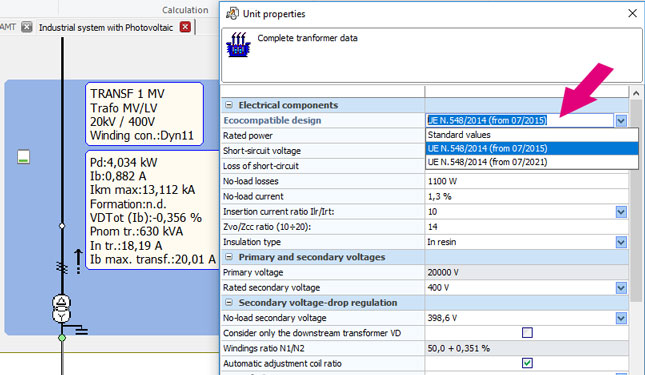Click the scrollbar up arrow in properties
This screenshot has width=645, height=375.
[636, 93]
